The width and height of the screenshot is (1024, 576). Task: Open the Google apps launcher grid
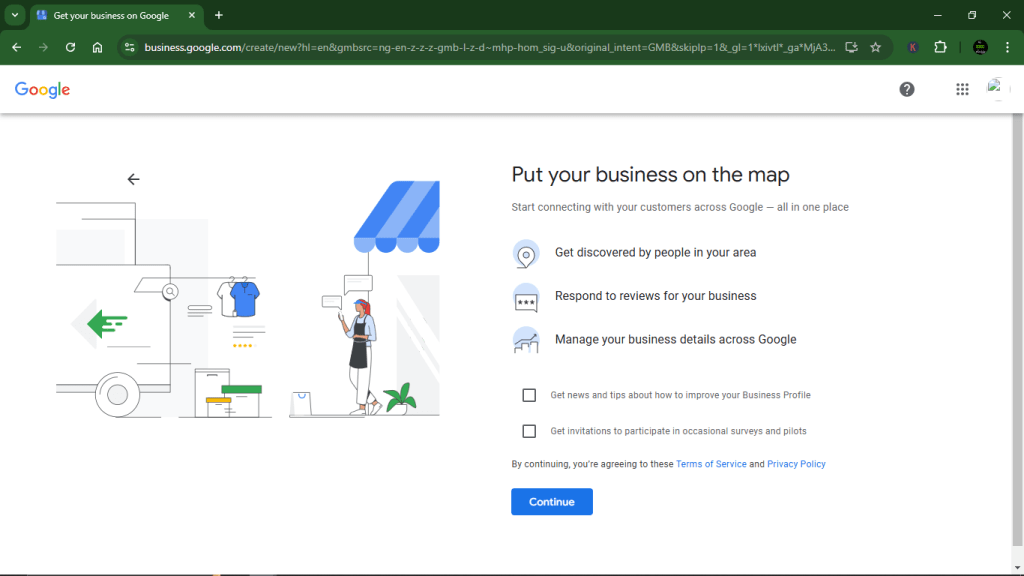pyautogui.click(x=962, y=89)
